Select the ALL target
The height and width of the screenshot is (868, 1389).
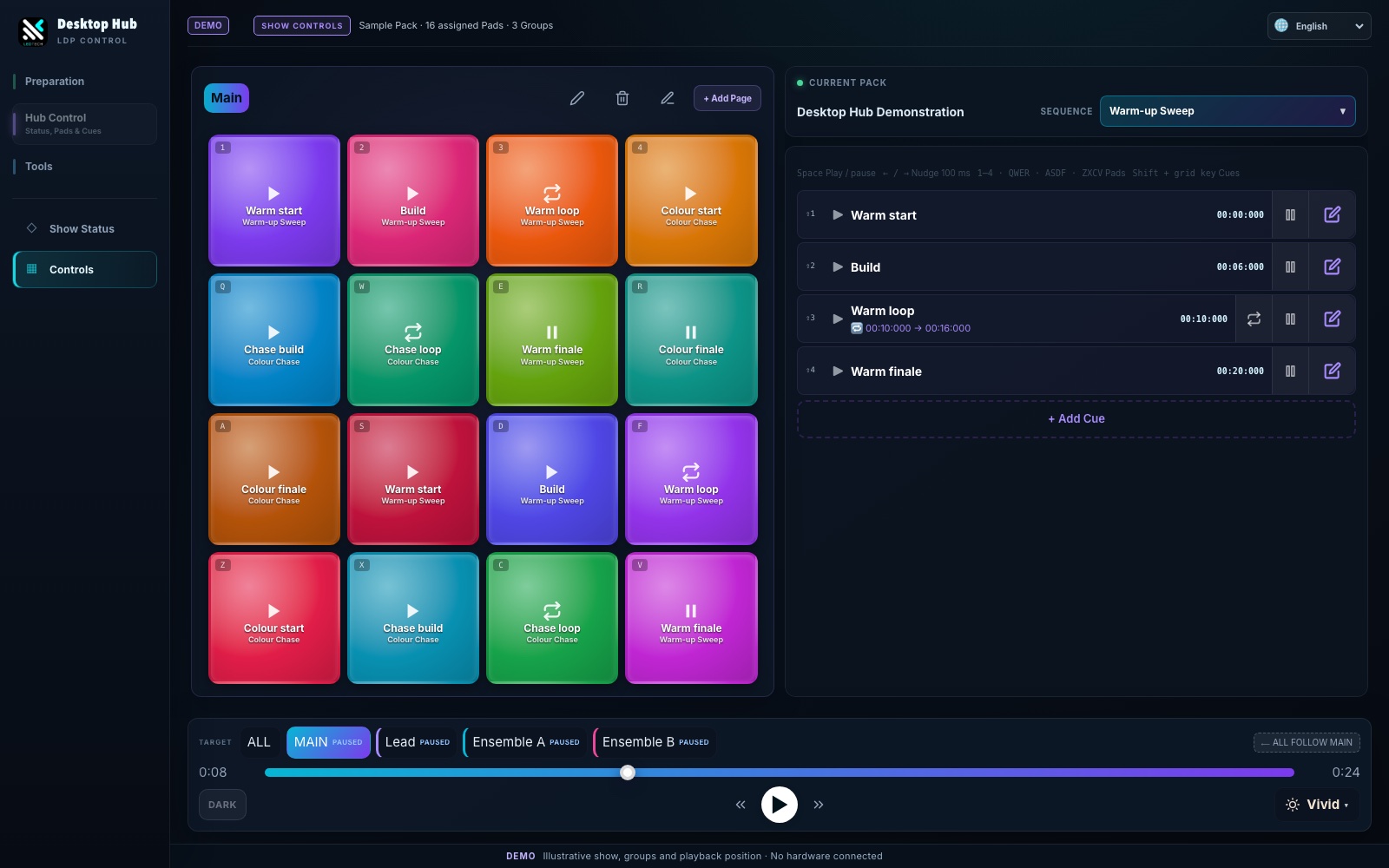tap(259, 742)
